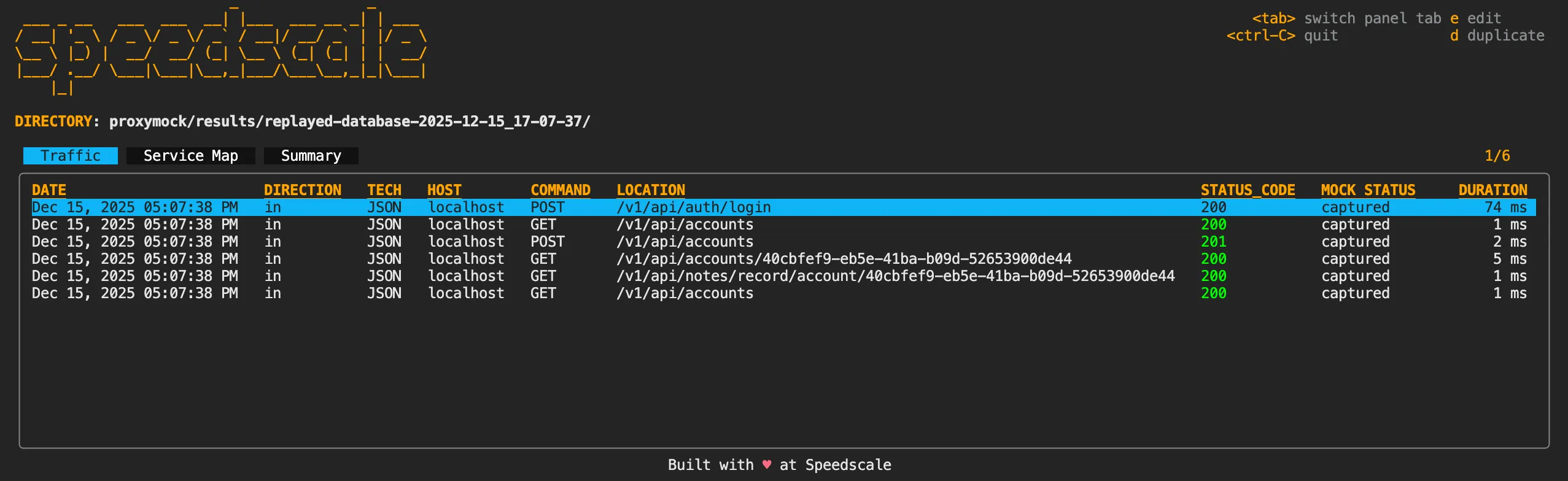Switch to the Service Map tab
Viewport: 1568px width, 481px height.
point(190,155)
